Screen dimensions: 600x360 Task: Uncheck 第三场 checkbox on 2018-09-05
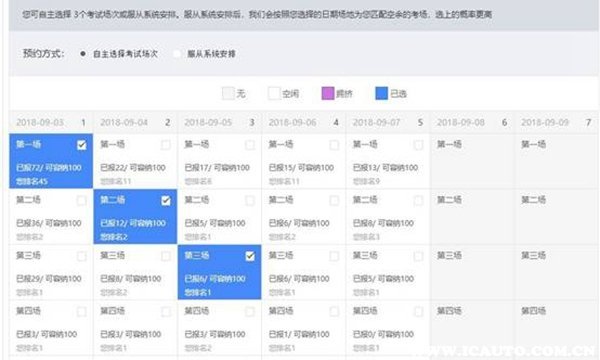250,256
